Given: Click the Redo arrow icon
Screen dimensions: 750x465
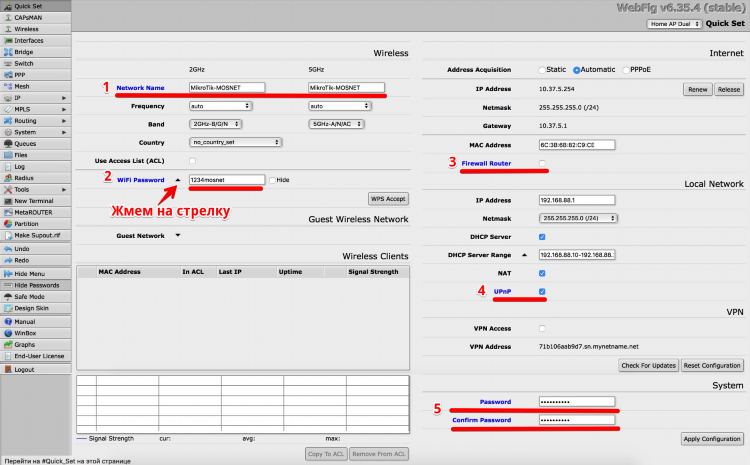Looking at the screenshot, I should 8,260.
